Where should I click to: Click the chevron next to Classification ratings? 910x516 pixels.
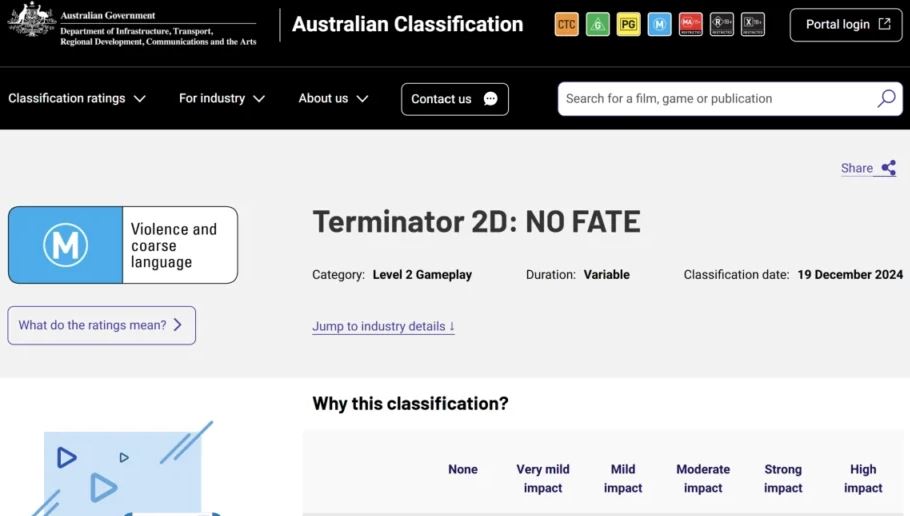(x=140, y=99)
